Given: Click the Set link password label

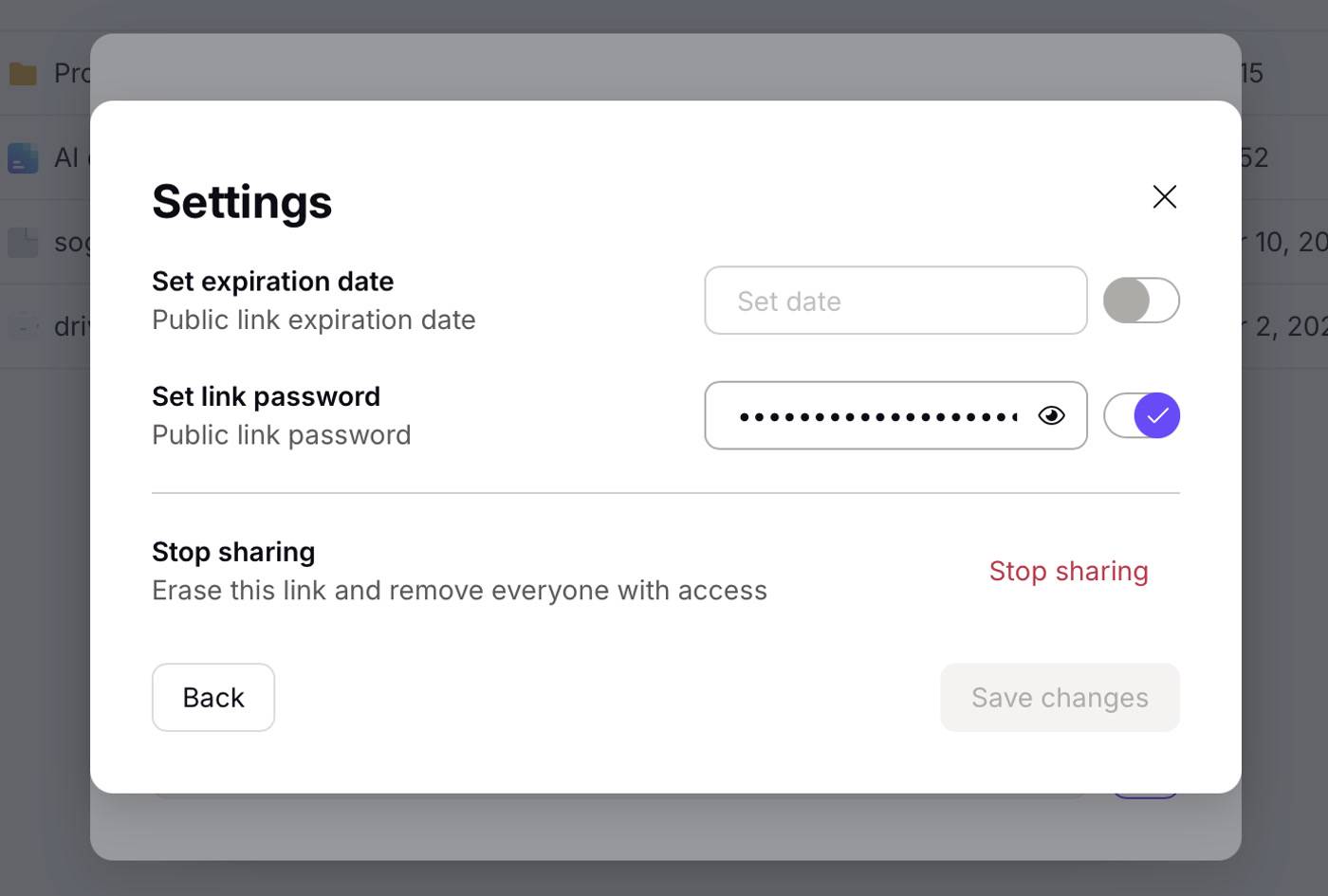Looking at the screenshot, I should (x=266, y=396).
